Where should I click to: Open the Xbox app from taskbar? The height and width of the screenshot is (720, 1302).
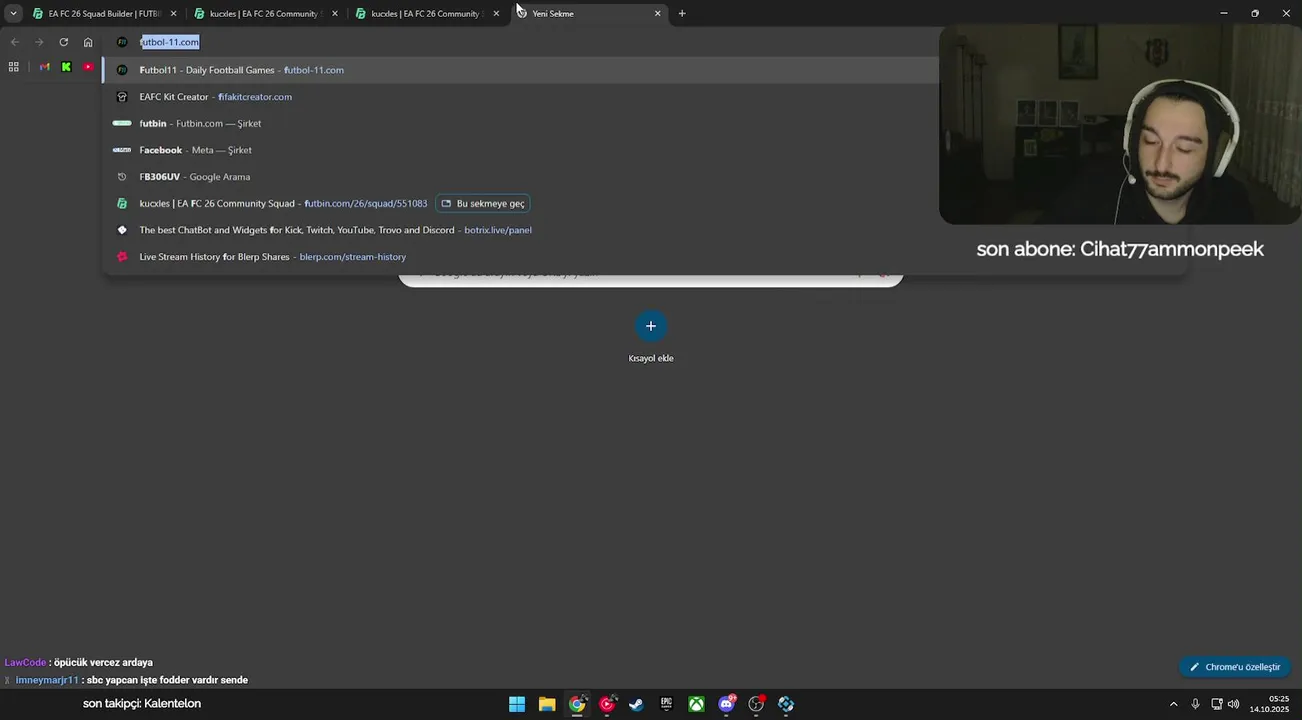[696, 704]
